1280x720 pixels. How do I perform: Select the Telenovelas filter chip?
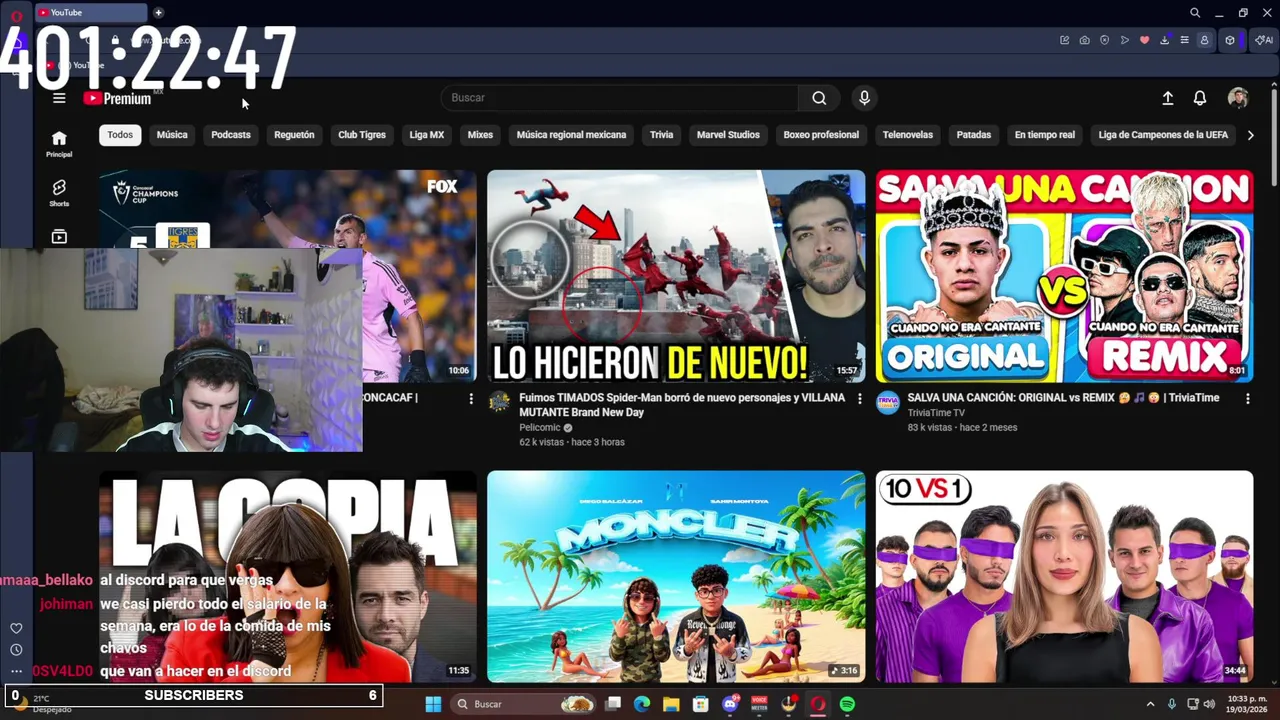tap(908, 135)
